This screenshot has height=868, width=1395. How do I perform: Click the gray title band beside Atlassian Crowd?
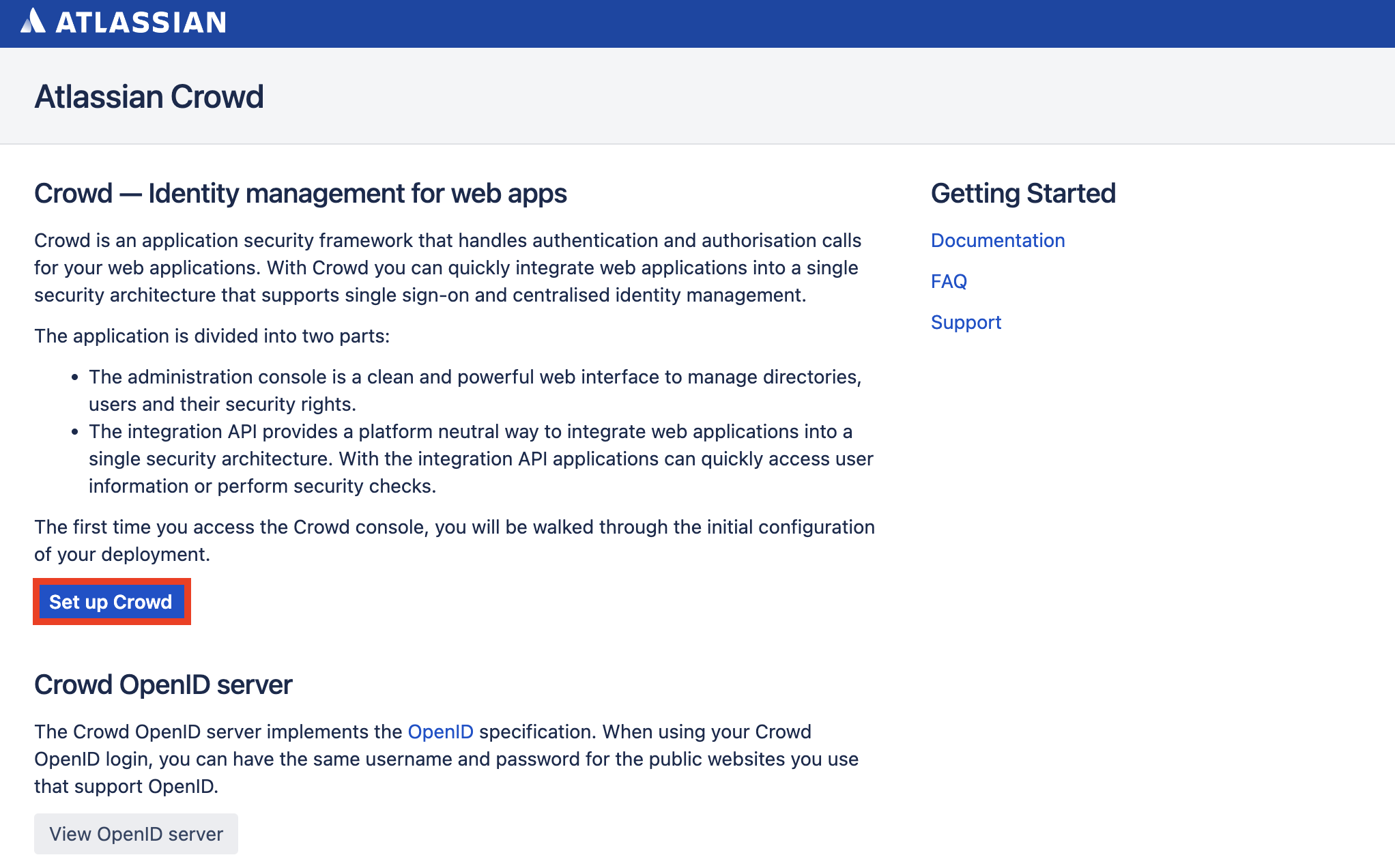[x=819, y=96]
